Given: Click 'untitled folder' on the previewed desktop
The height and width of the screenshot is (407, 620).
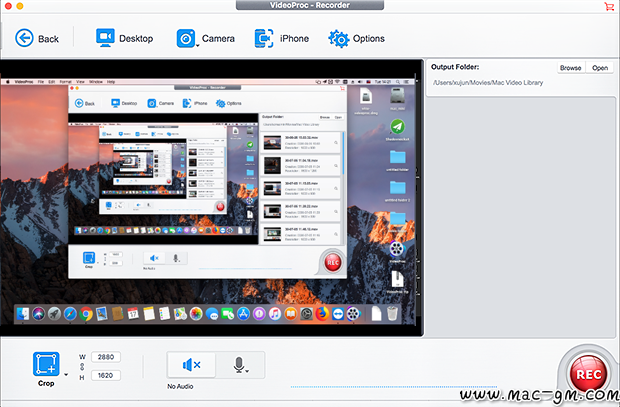Looking at the screenshot, I should [397, 157].
